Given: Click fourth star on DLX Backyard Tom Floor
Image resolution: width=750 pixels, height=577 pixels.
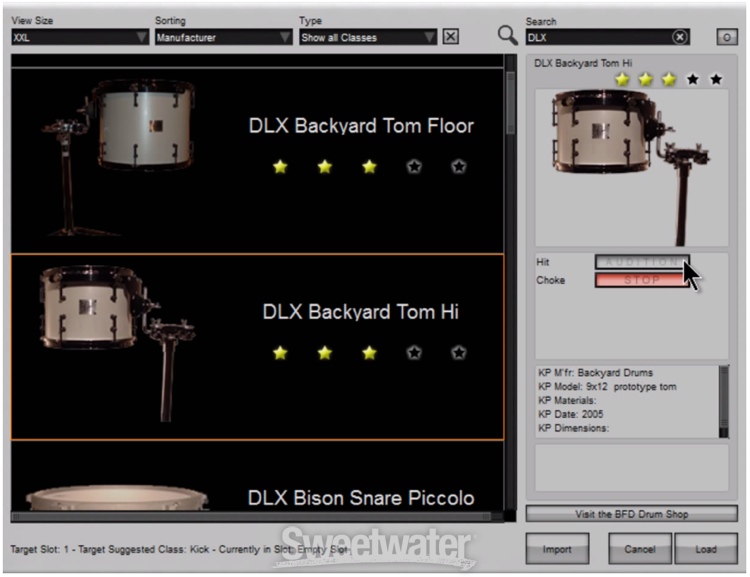Looking at the screenshot, I should point(414,167).
